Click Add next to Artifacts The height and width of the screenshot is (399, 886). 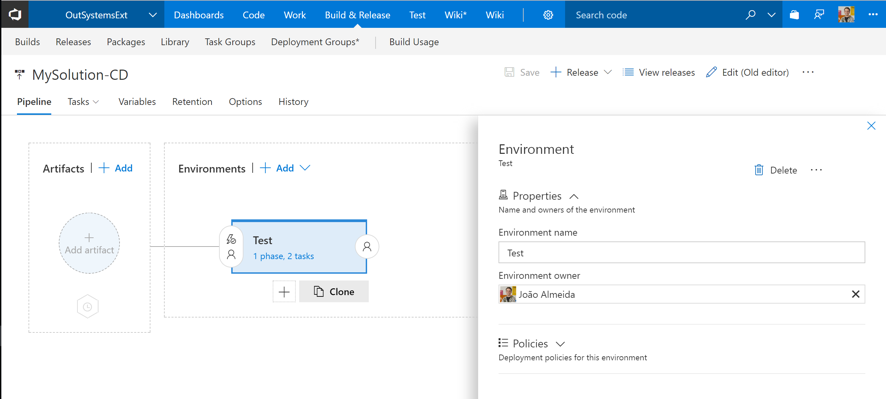coord(116,168)
